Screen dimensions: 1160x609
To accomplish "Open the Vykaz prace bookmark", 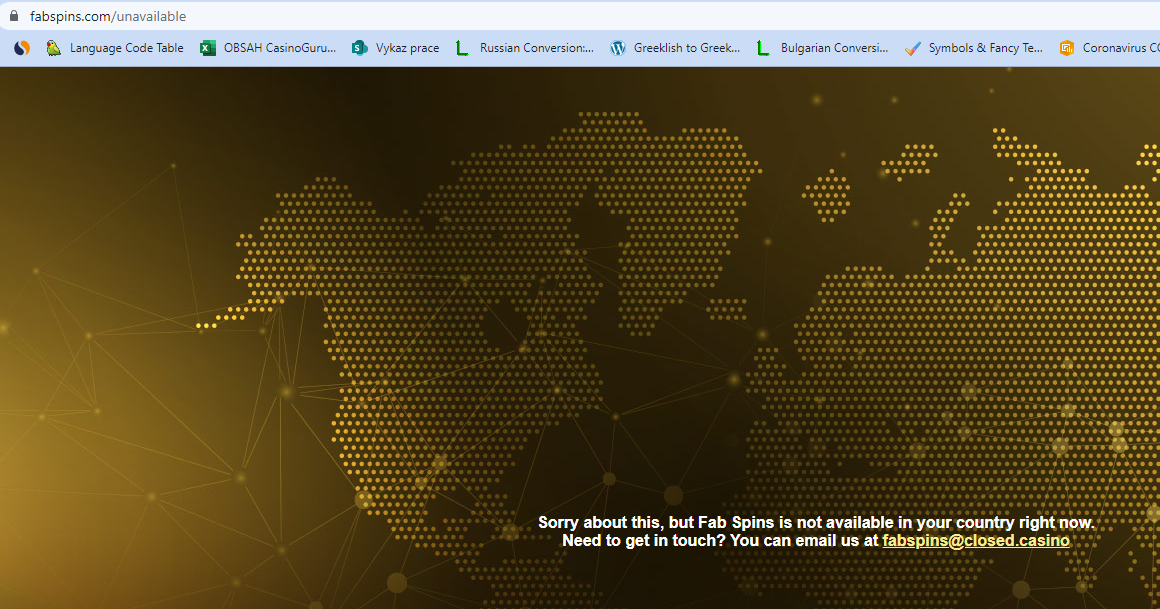I will [407, 48].
